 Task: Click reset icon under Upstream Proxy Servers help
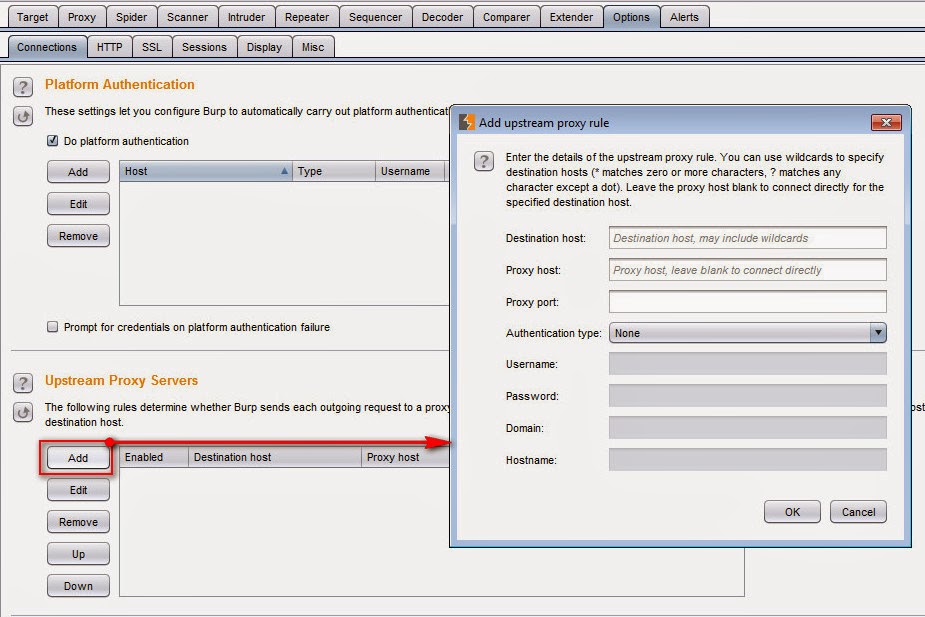click(23, 412)
